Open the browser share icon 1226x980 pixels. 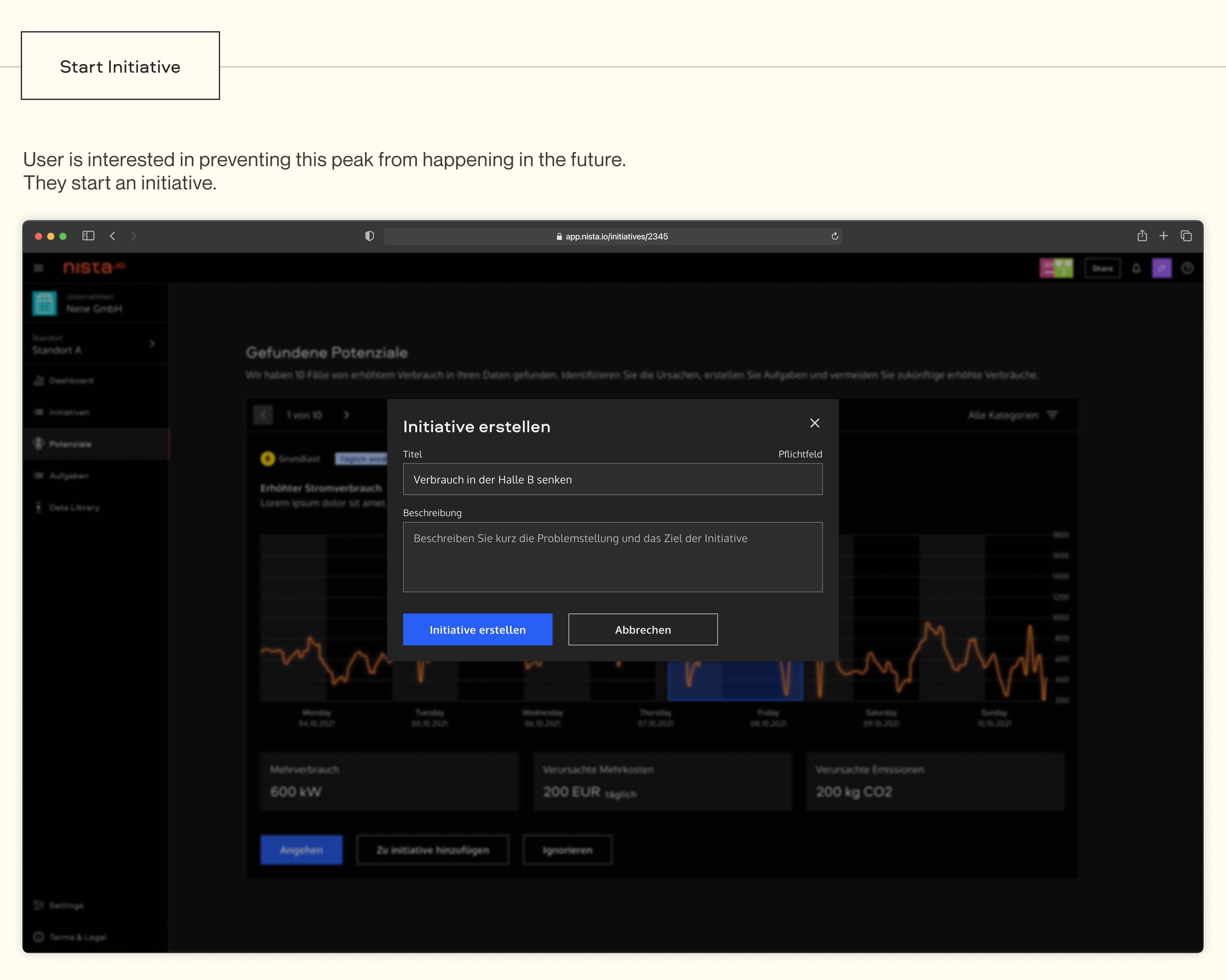pos(1142,236)
